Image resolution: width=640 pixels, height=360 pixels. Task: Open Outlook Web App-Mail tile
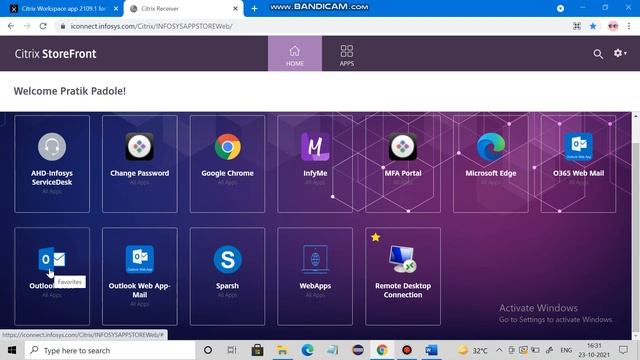tap(140, 276)
